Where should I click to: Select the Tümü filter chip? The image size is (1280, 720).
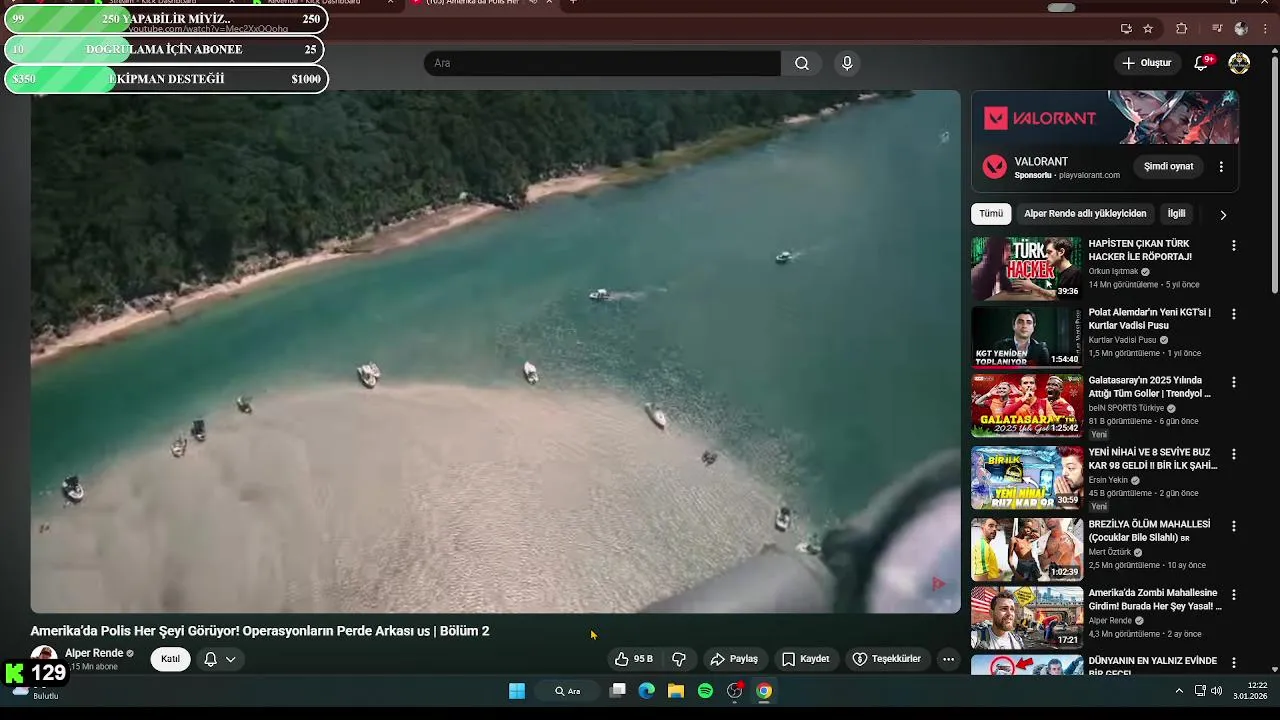990,214
